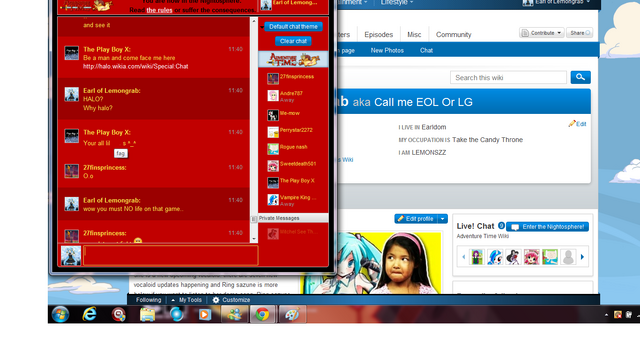The height and width of the screenshot is (360, 640).
Task: Click Enter the Nightosphere! button
Action: tap(547, 227)
